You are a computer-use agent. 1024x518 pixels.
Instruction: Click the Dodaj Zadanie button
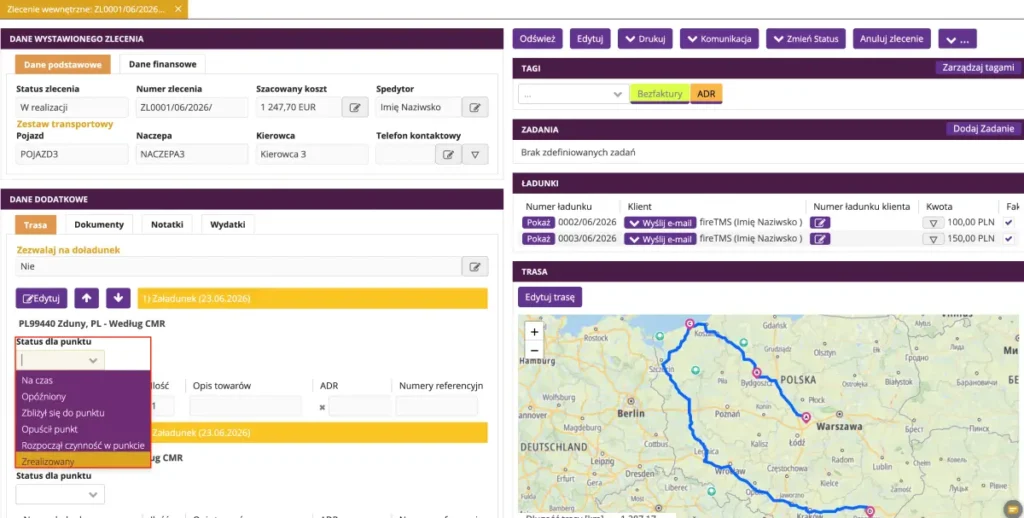pos(983,129)
